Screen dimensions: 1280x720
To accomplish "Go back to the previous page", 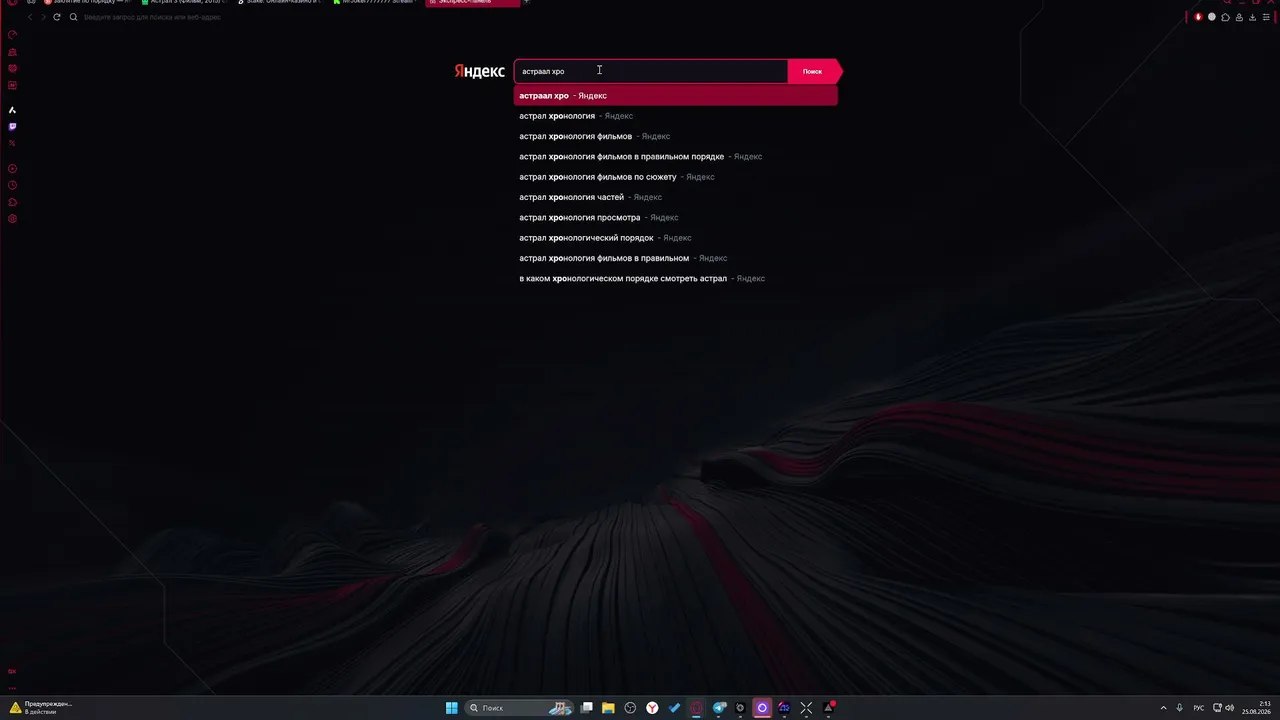I will 30,17.
